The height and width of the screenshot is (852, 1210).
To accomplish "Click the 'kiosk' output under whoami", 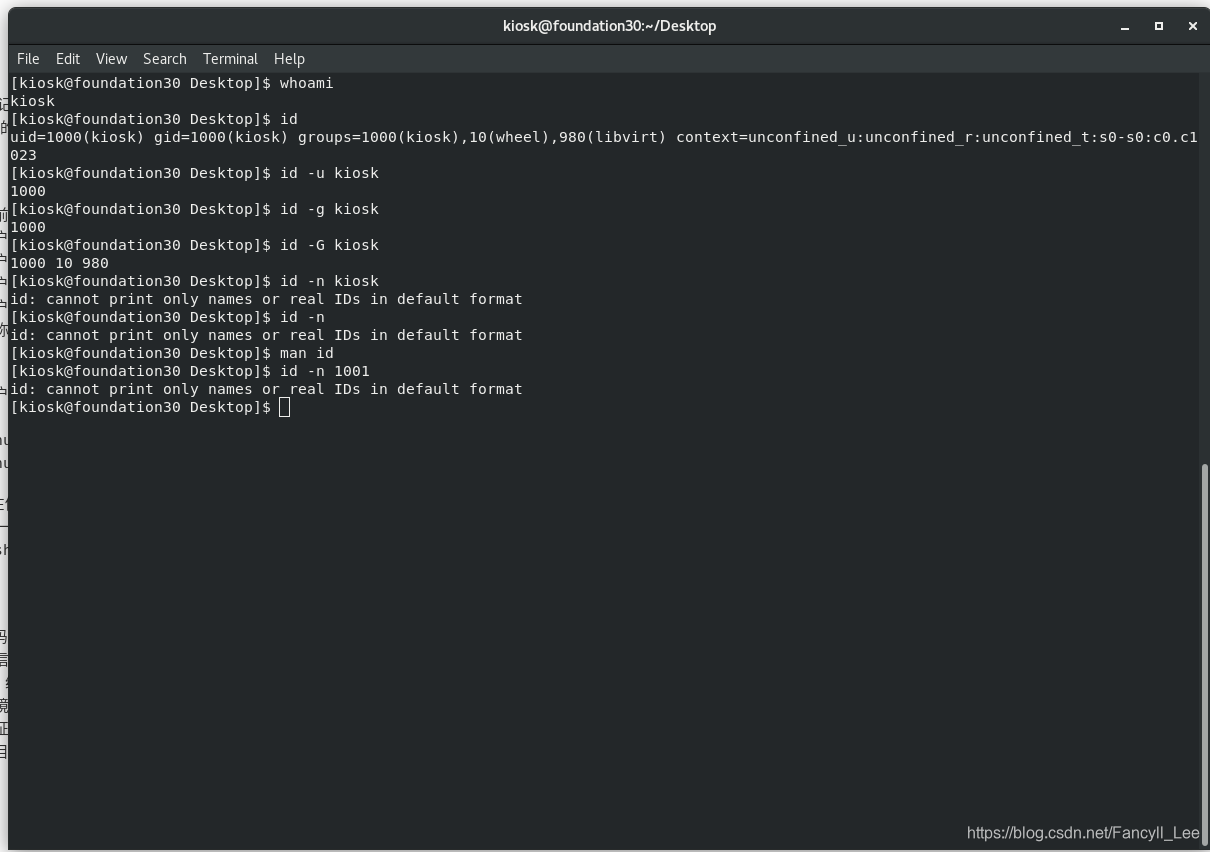I will click(33, 101).
